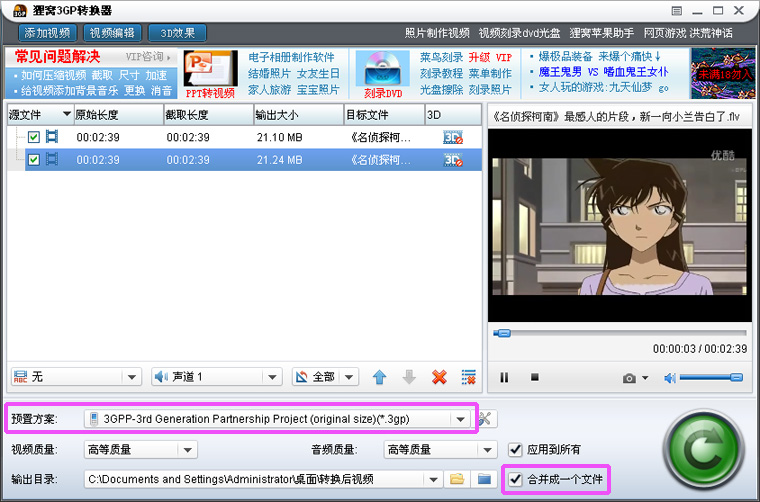Toggle 应用到所有 checkbox
This screenshot has height=502, width=760.
515,450
